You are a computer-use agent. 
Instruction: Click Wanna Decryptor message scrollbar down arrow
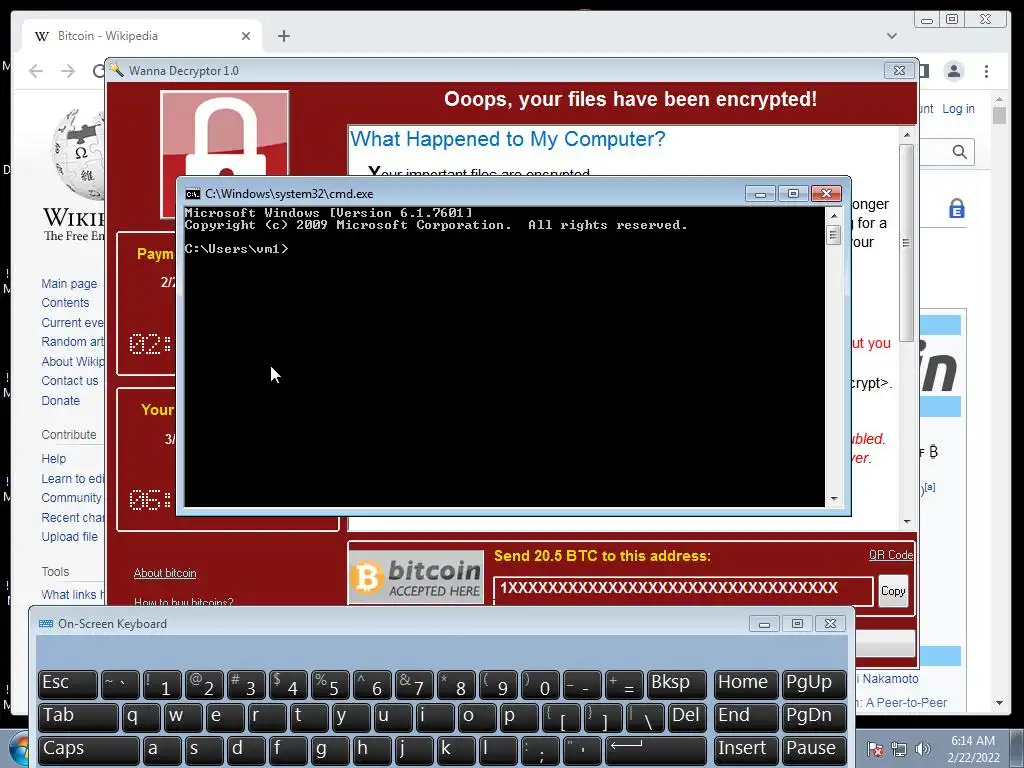(906, 522)
